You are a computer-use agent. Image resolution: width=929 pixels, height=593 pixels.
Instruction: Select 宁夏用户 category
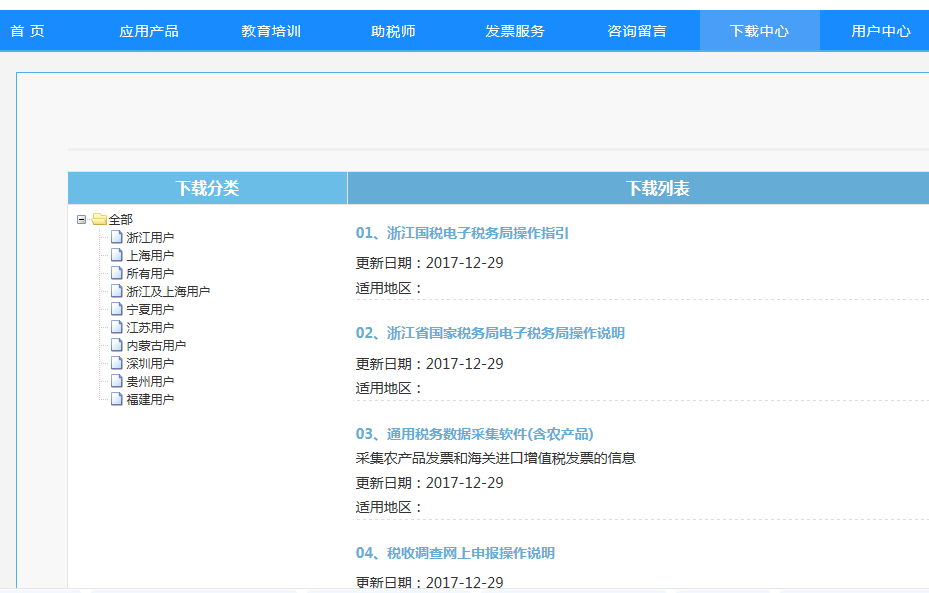tap(150, 309)
